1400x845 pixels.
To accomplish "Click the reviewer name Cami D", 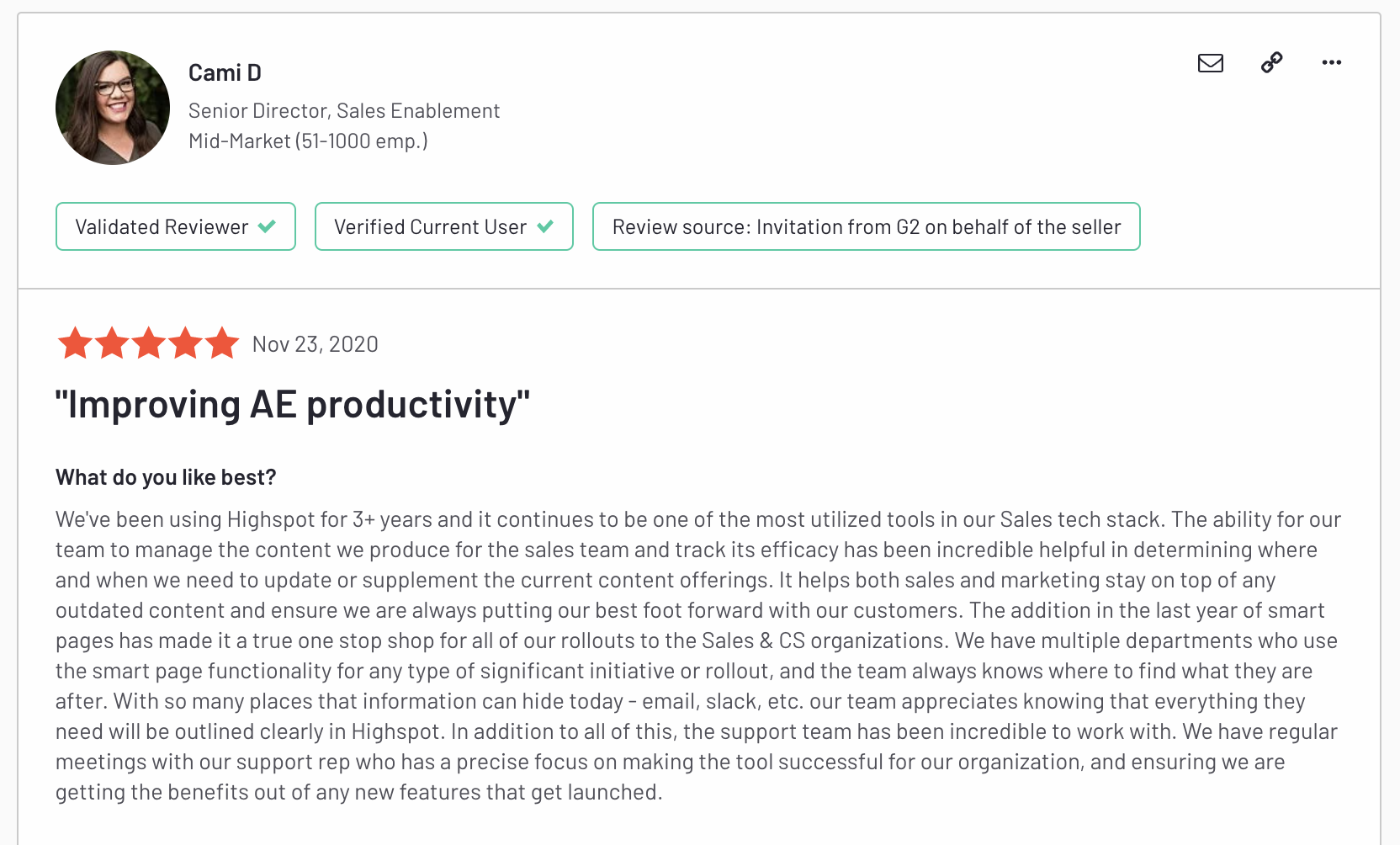I will pyautogui.click(x=225, y=73).
